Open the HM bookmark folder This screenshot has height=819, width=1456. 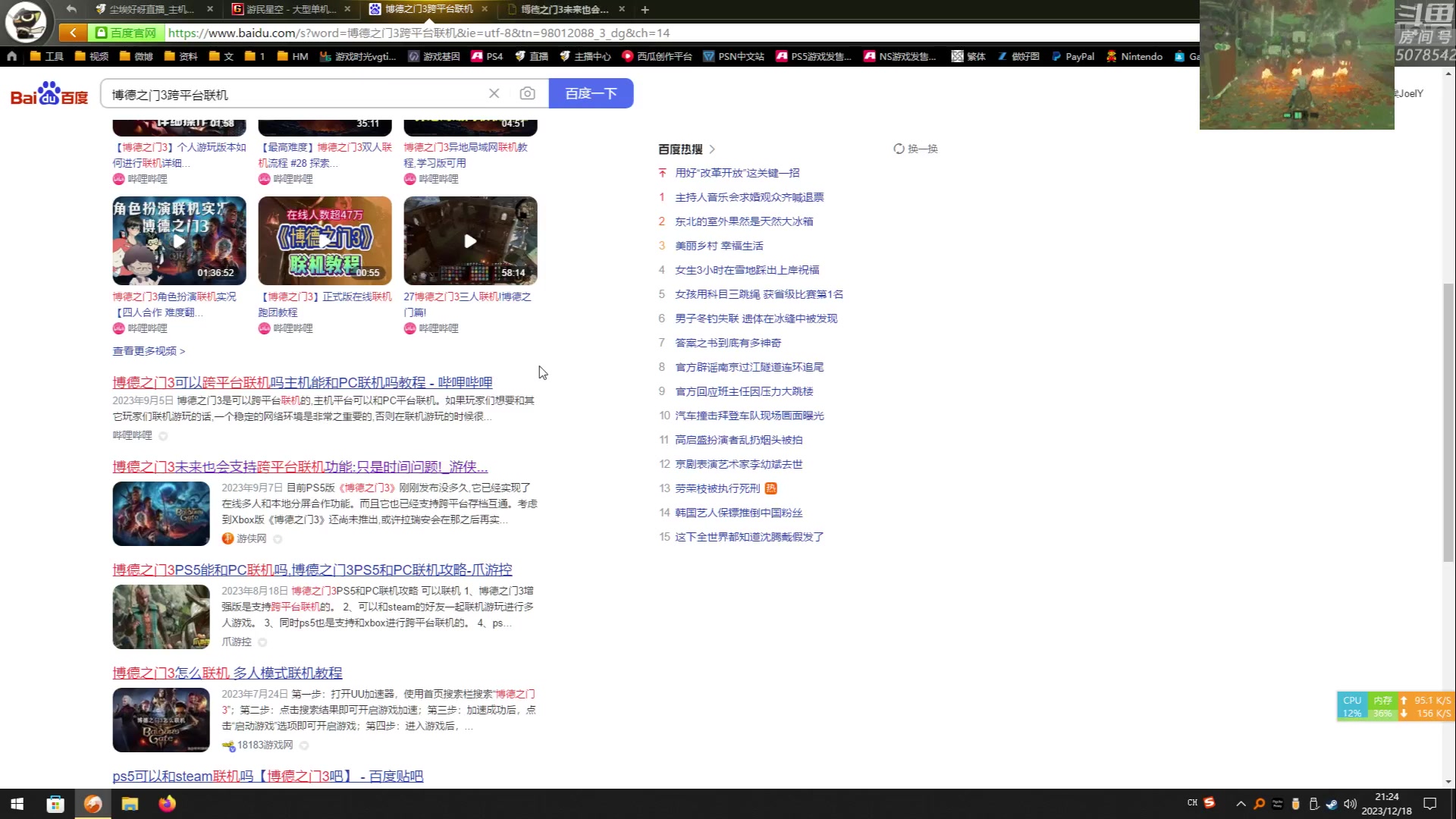[x=293, y=56]
